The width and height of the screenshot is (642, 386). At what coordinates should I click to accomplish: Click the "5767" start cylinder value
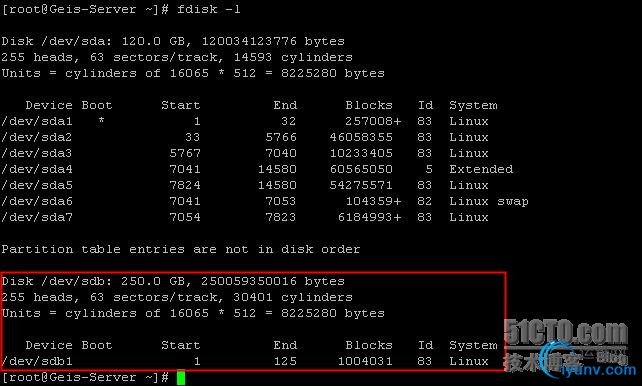[185, 153]
